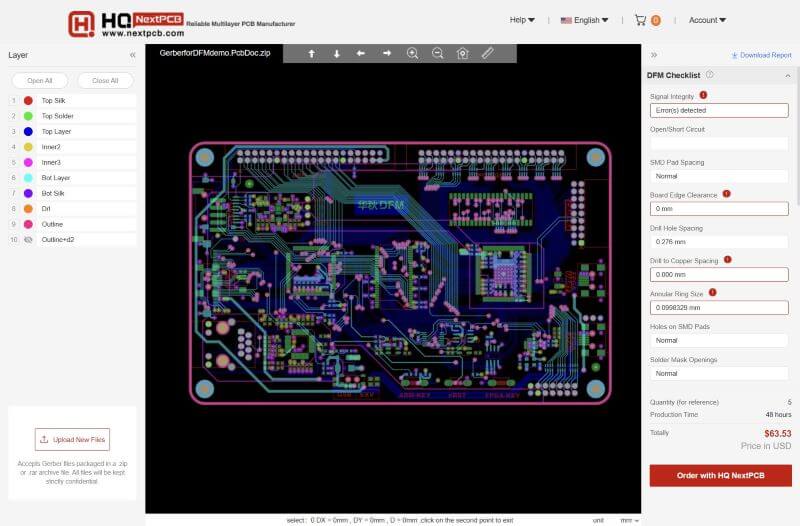Image resolution: width=800 pixels, height=526 pixels.
Task: Show the hidden Outline+d2 layer
Action: pyautogui.click(x=28, y=240)
